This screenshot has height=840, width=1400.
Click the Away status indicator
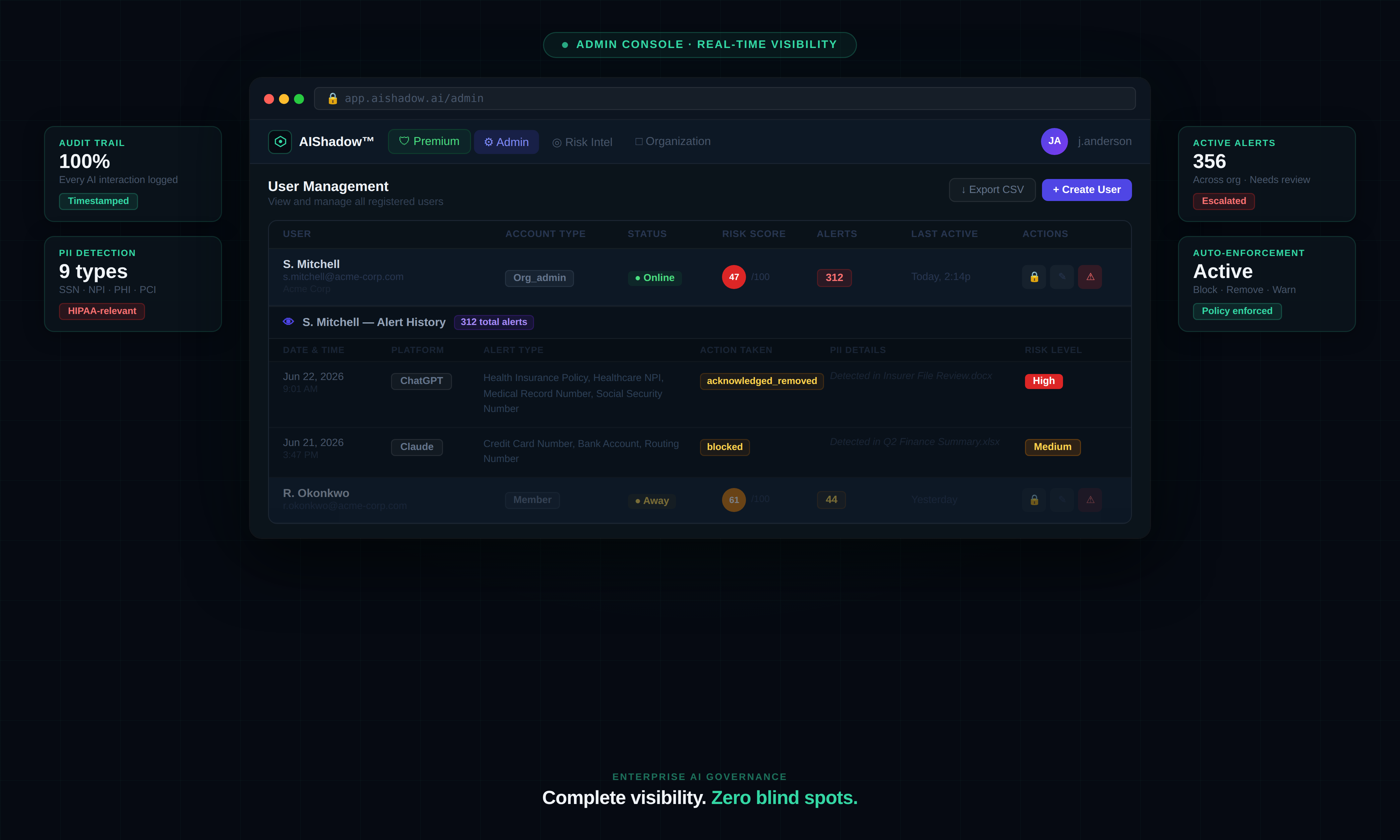click(x=652, y=501)
